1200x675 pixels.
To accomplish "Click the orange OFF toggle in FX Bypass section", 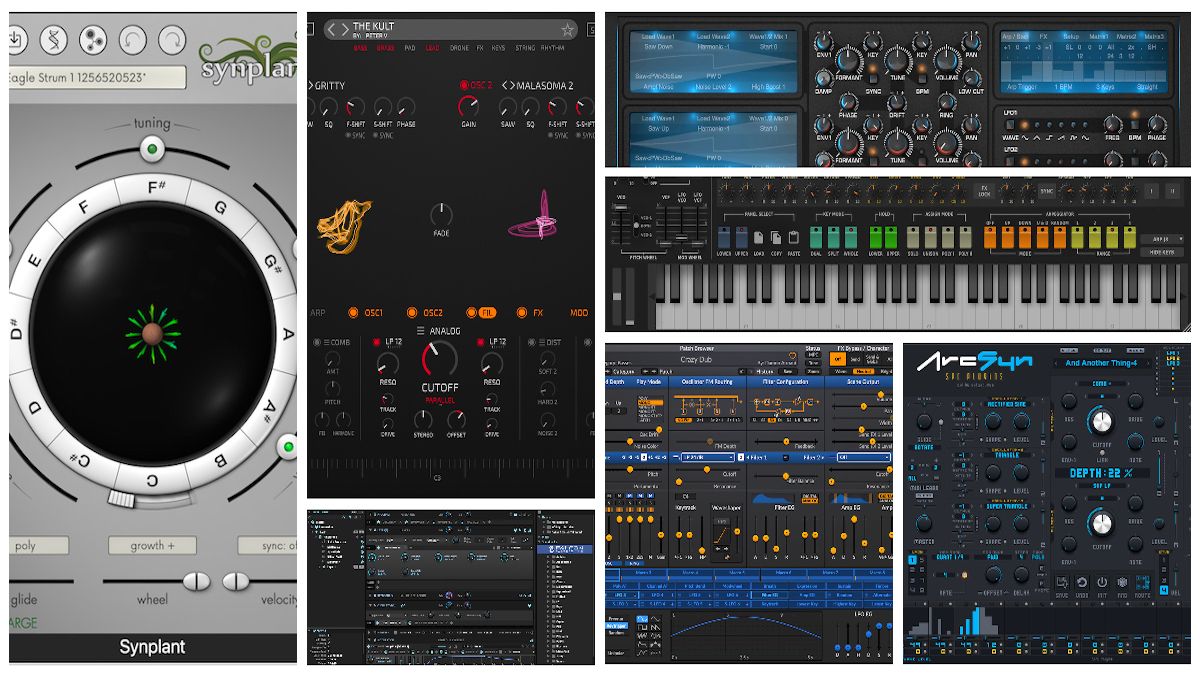I will (837, 358).
